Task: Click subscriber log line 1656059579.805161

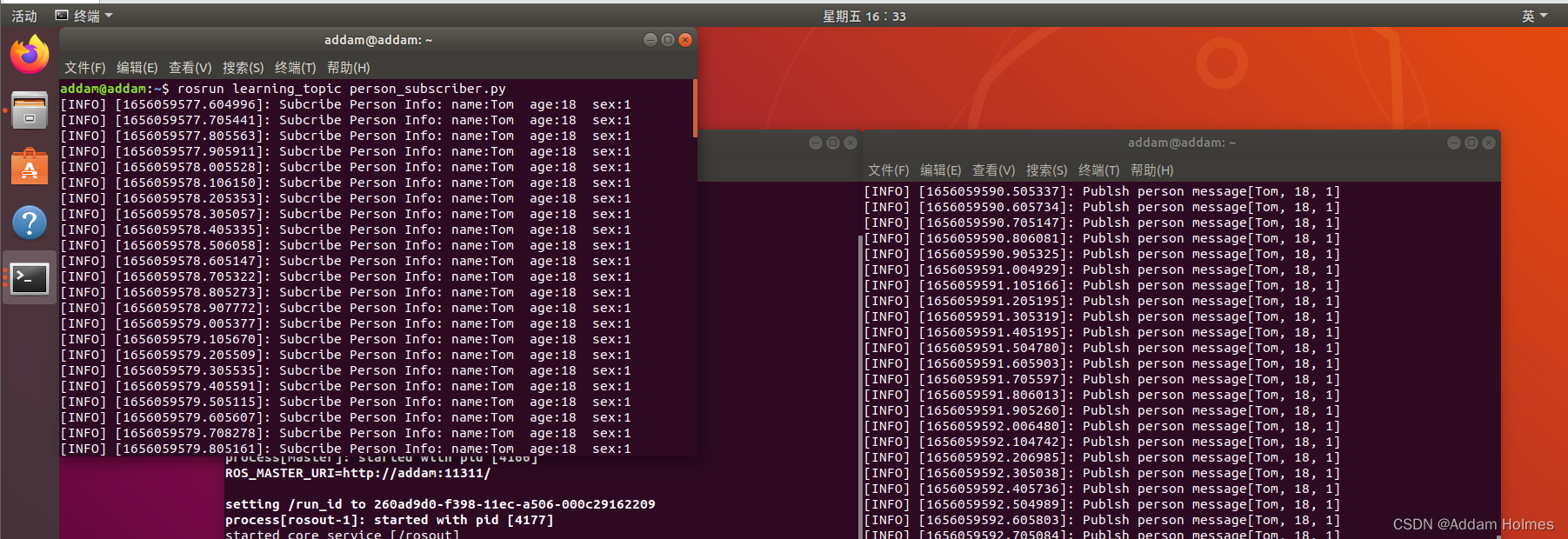Action: pyautogui.click(x=345, y=449)
